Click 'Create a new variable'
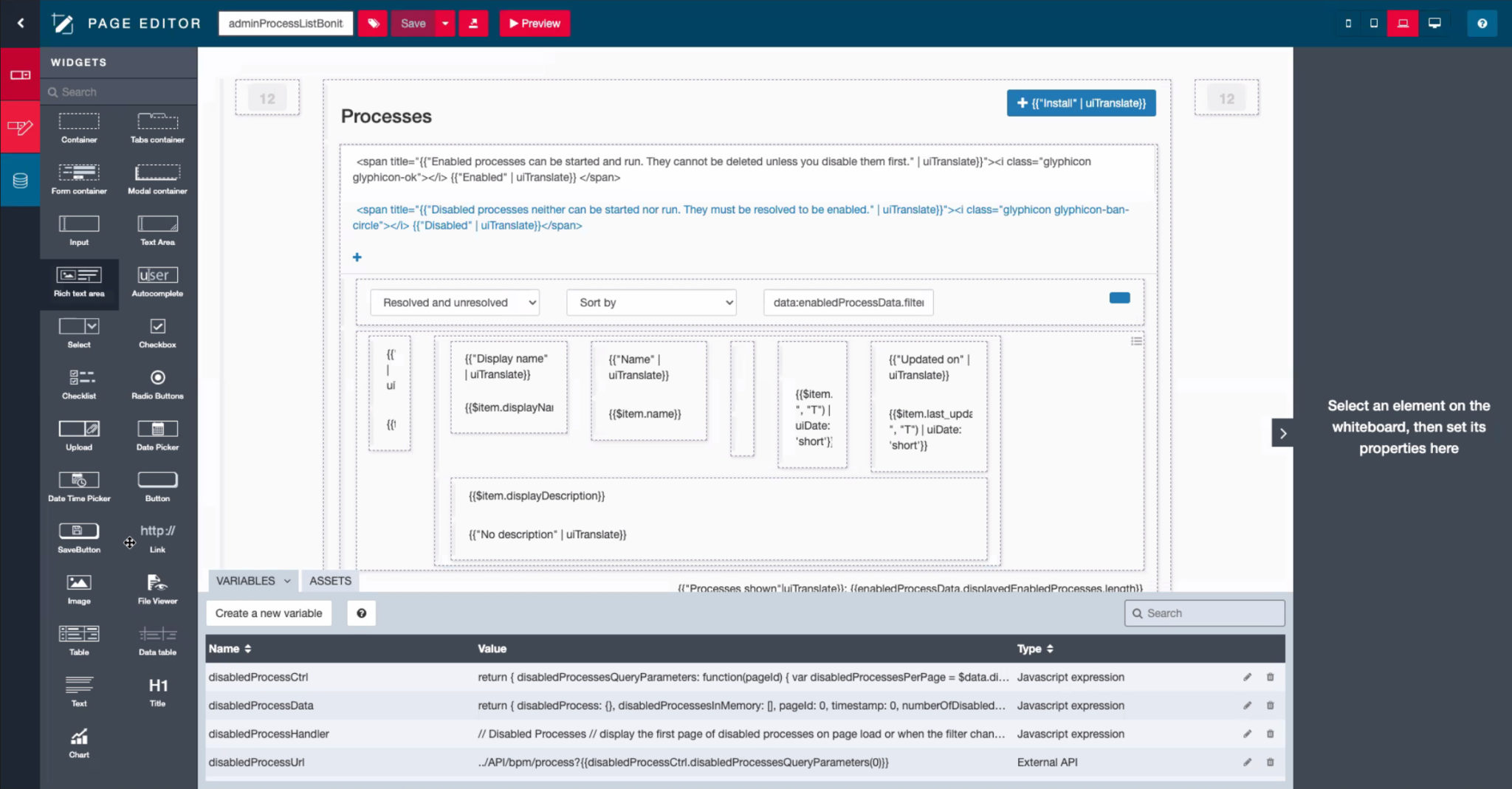 tap(268, 613)
